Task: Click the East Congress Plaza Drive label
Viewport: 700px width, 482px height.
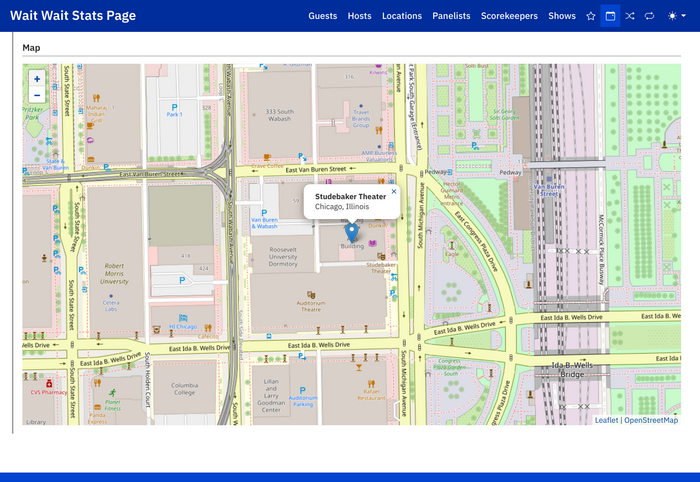Action: [476, 241]
